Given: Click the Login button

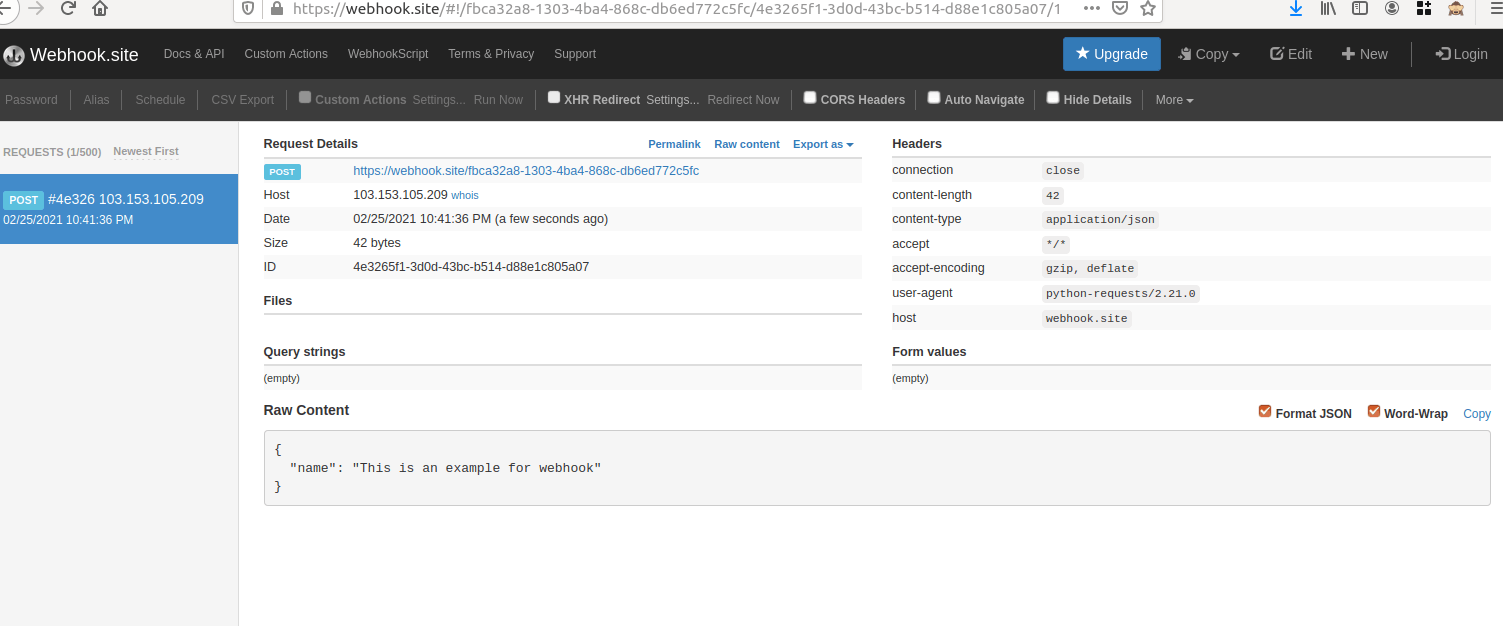Looking at the screenshot, I should pos(1461,54).
